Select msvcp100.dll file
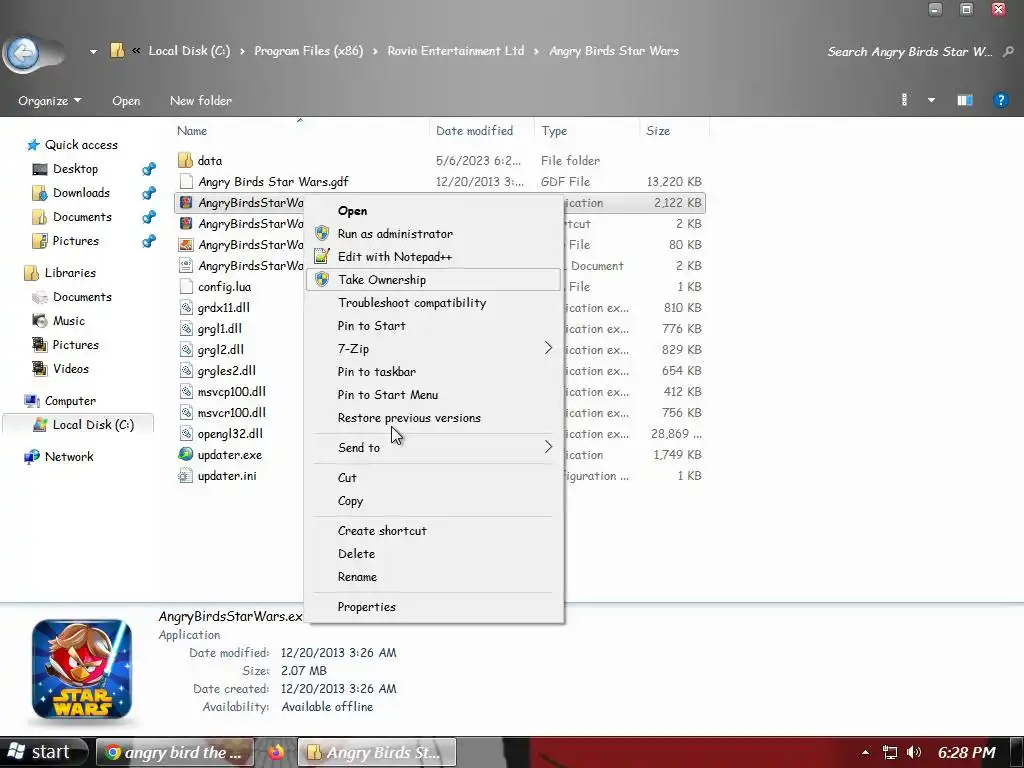Image resolution: width=1024 pixels, height=768 pixels. [x=231, y=392]
